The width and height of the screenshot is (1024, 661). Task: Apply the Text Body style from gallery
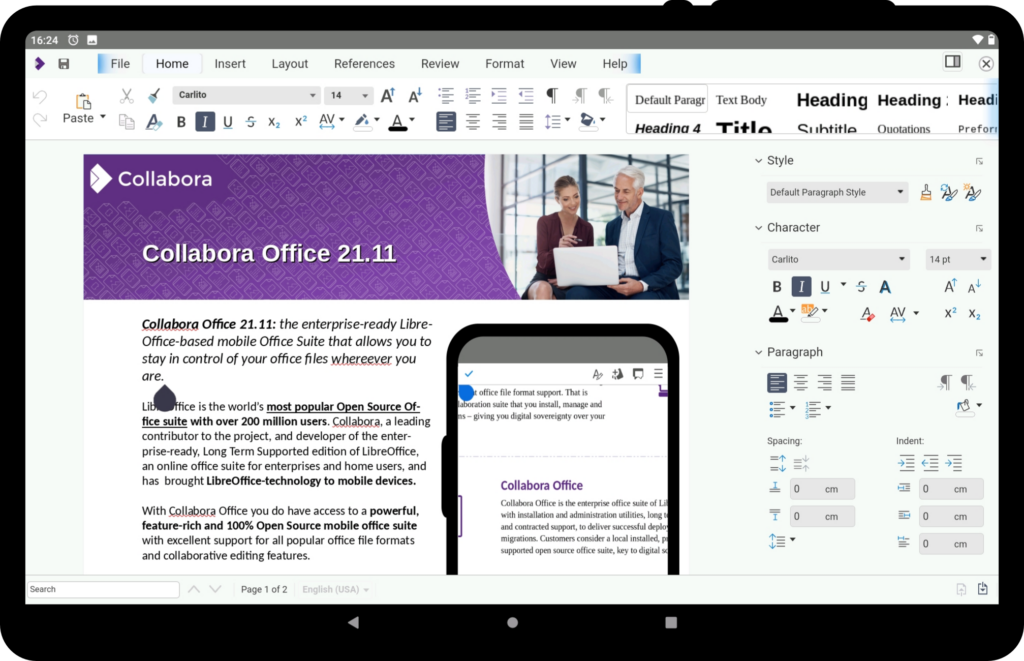[x=741, y=100]
